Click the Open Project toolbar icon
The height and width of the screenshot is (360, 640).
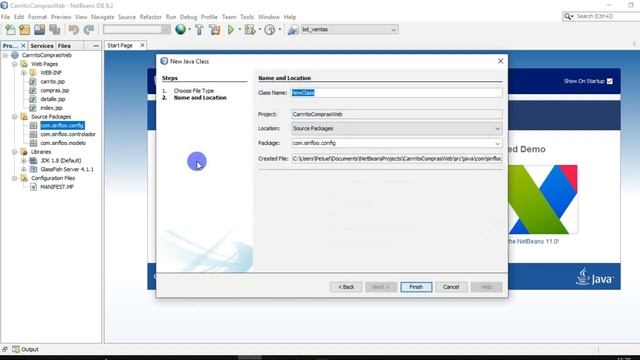pyautogui.click(x=40, y=29)
